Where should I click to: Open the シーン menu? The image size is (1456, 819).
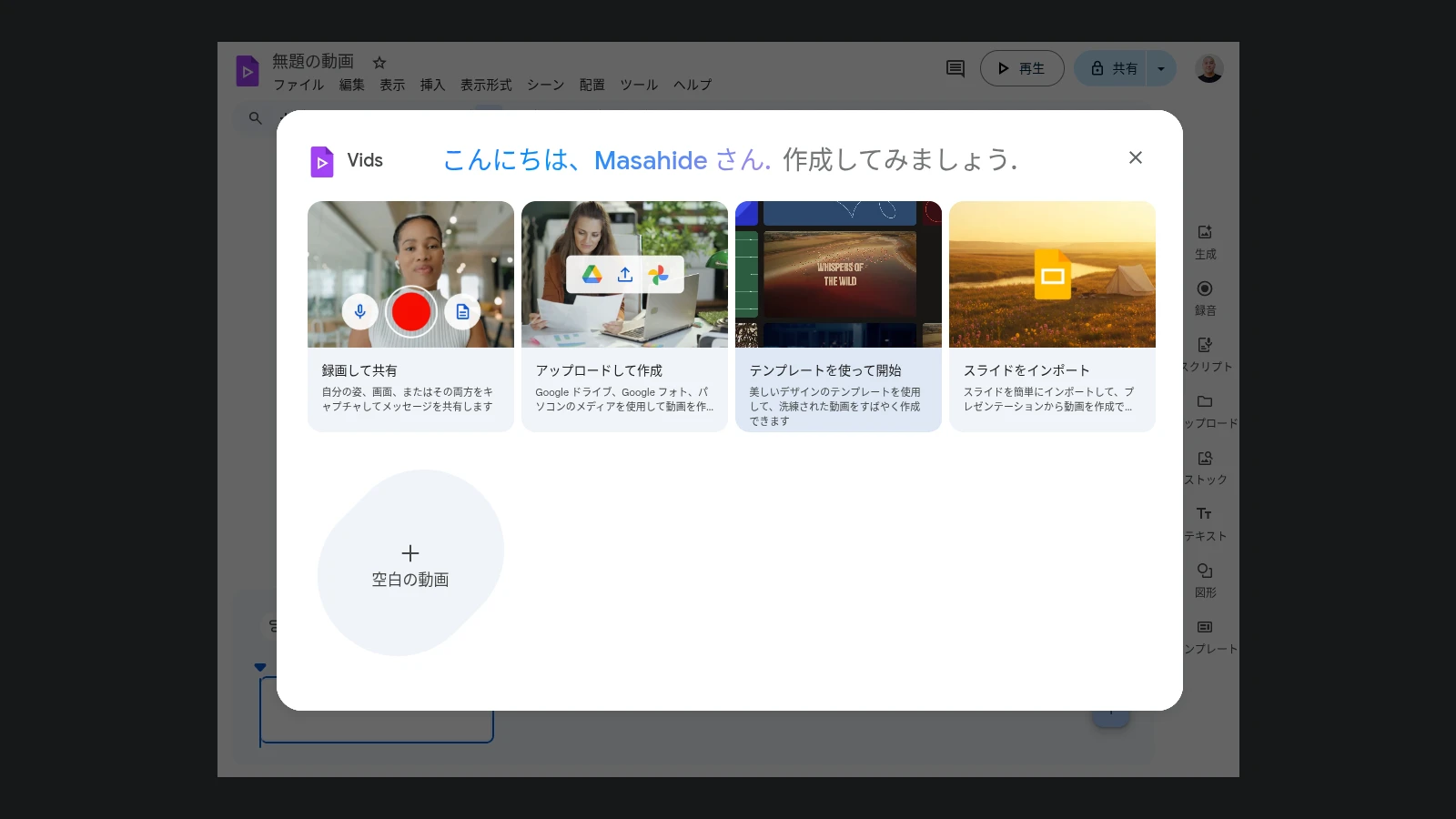click(545, 85)
